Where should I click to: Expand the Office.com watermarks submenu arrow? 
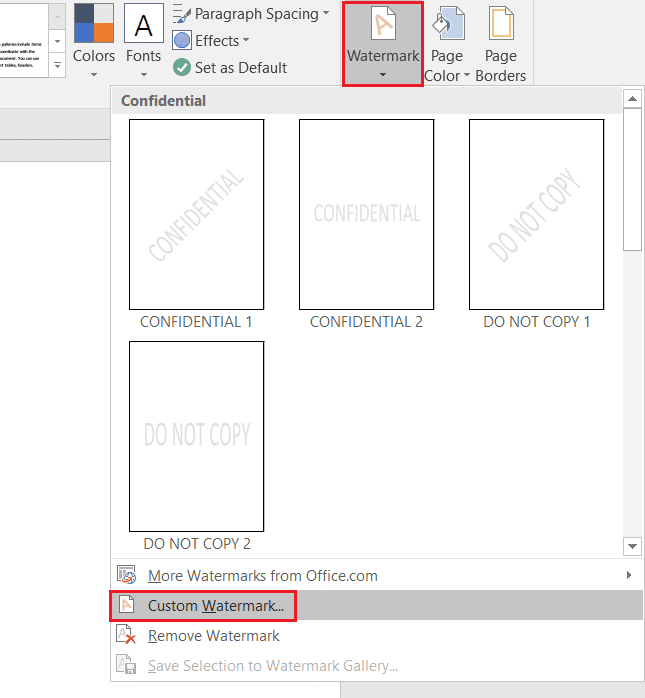(x=629, y=575)
